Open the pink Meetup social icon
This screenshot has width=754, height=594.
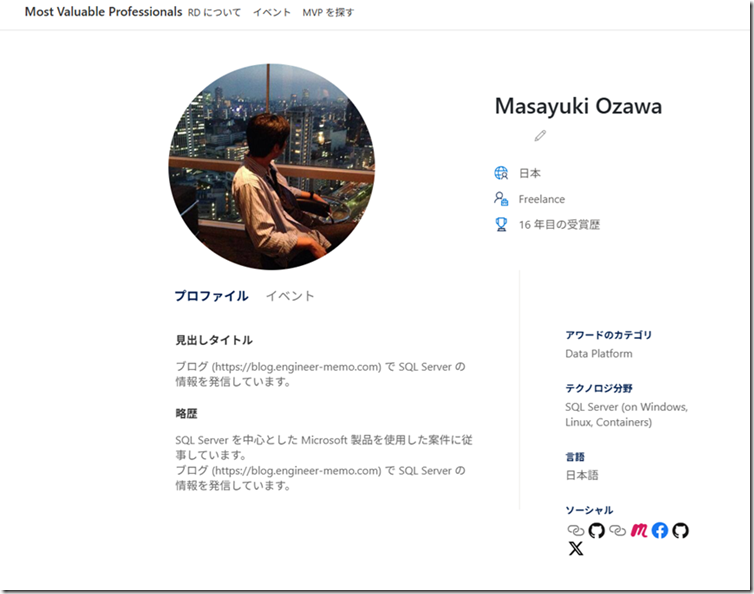639,530
